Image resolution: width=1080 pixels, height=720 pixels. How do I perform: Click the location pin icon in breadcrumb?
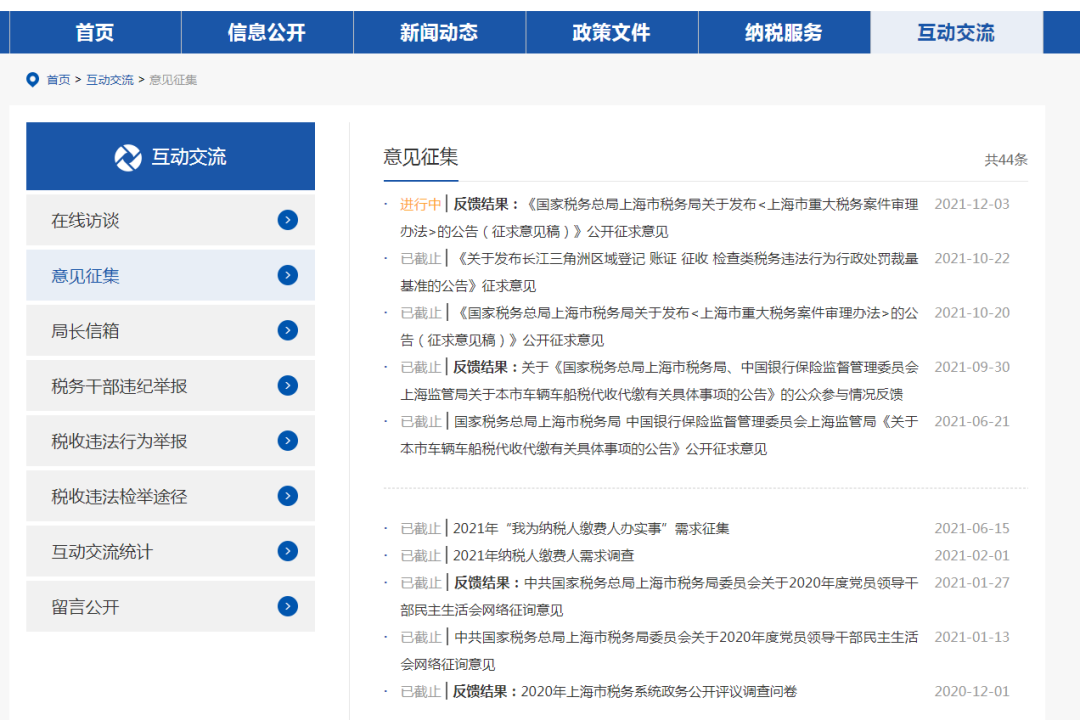pos(32,80)
